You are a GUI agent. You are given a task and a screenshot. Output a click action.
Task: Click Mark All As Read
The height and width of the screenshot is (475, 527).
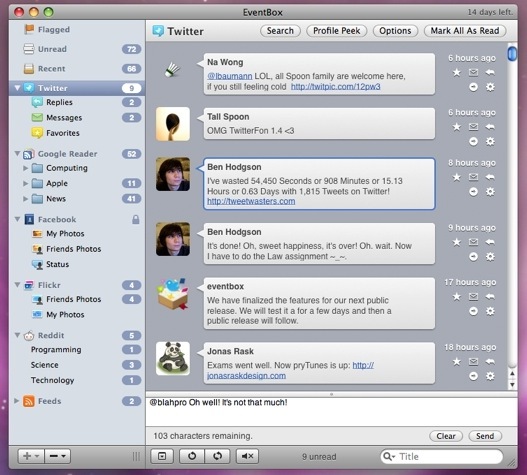[465, 31]
